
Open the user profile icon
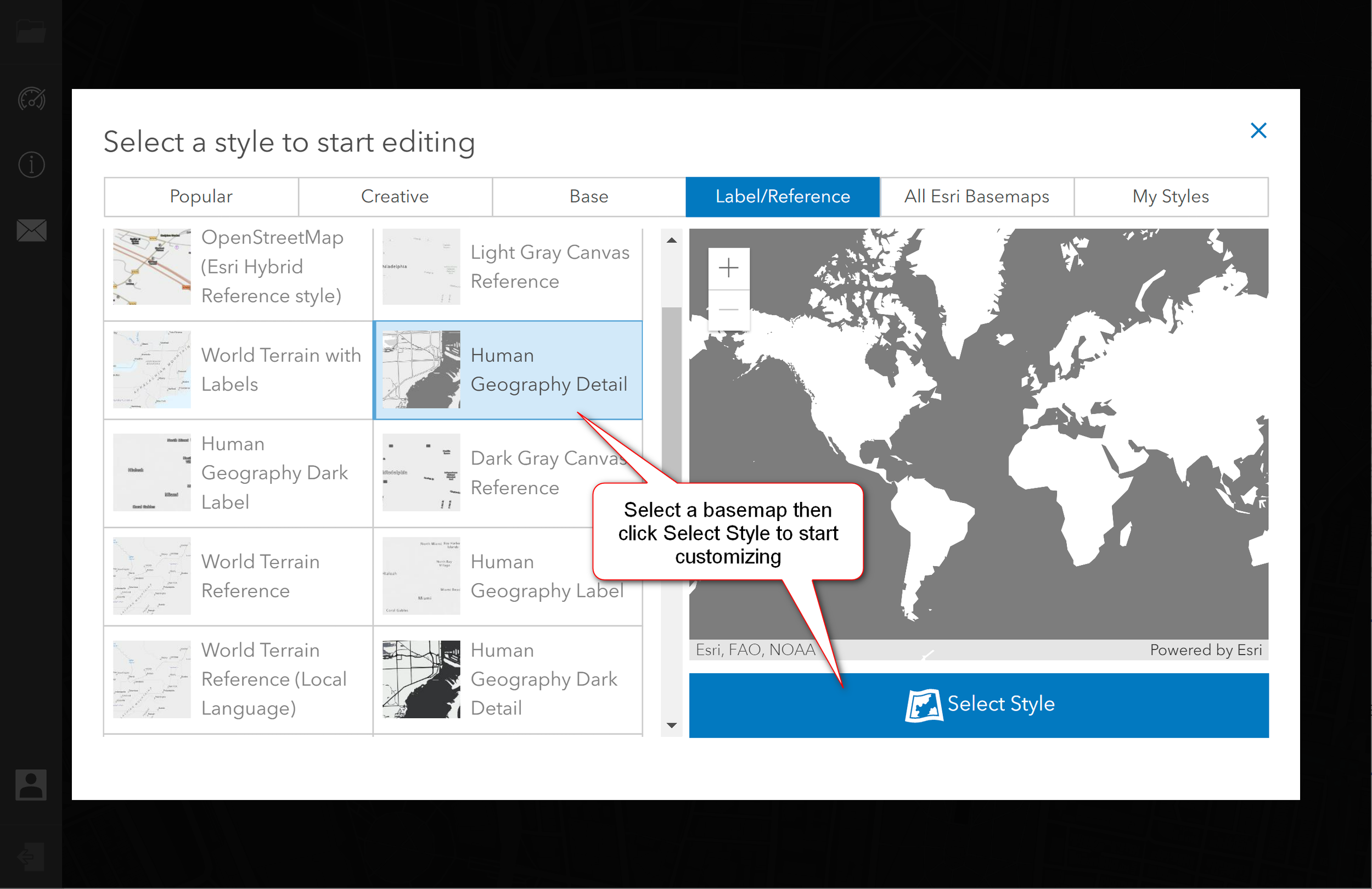(x=31, y=785)
